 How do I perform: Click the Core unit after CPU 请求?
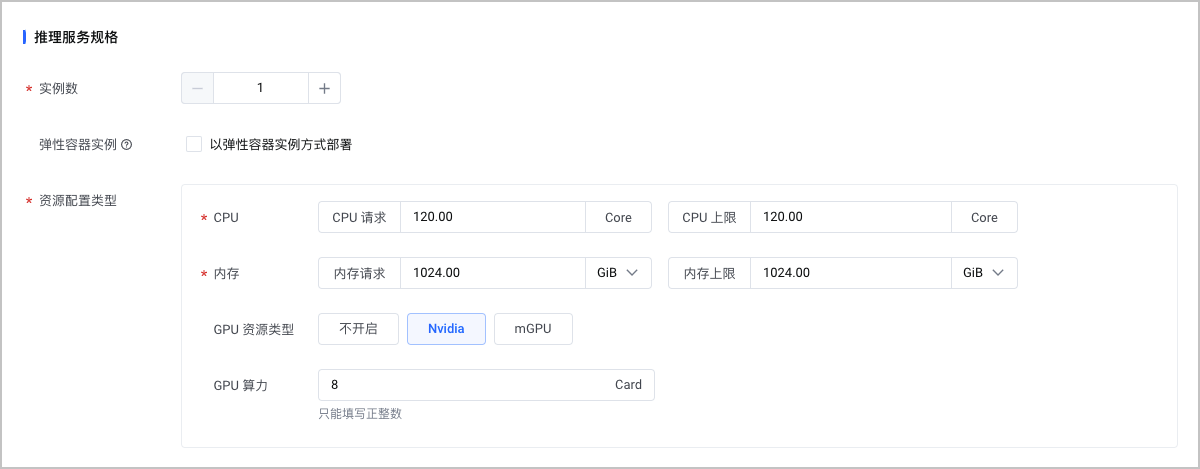[x=618, y=217]
